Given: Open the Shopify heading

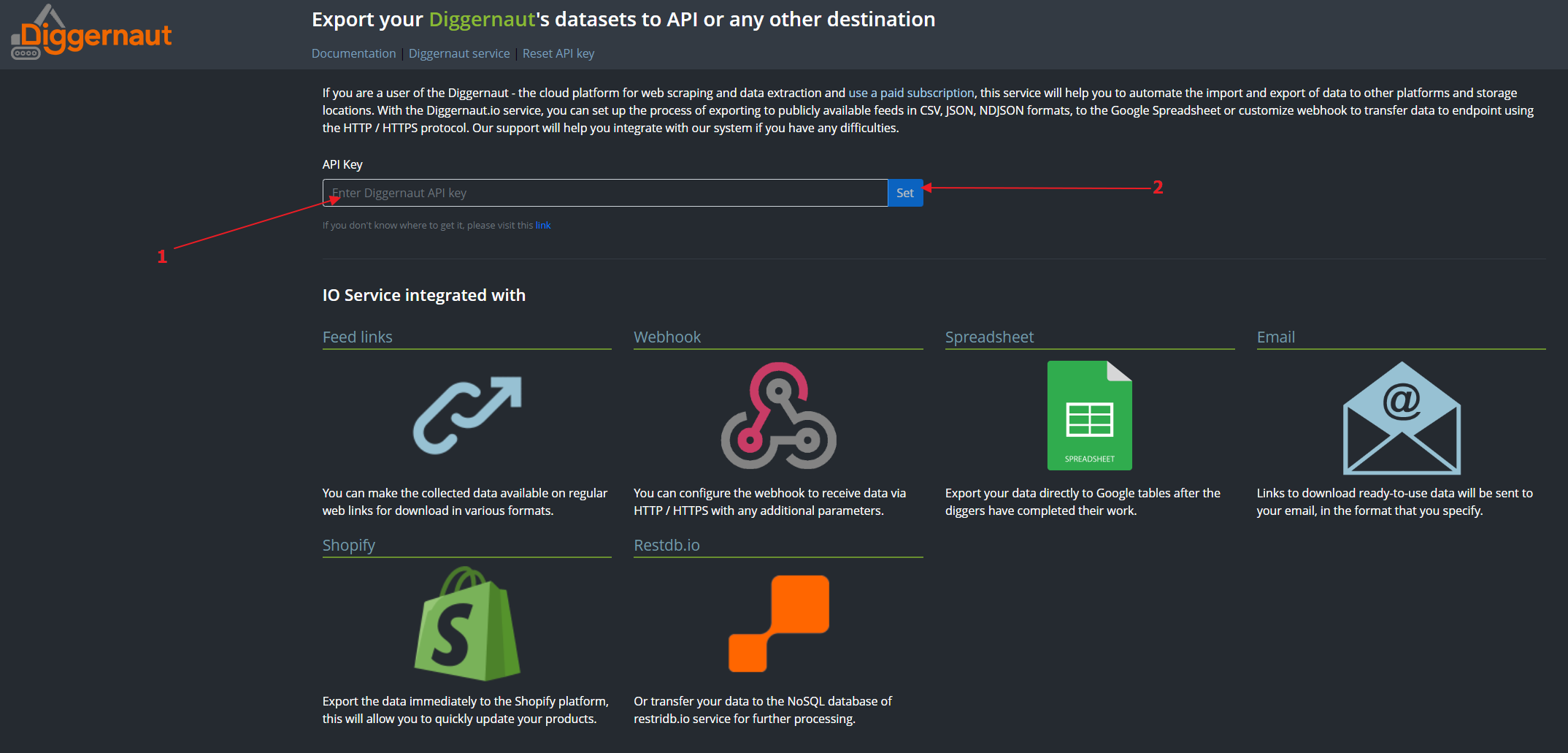Looking at the screenshot, I should (349, 546).
